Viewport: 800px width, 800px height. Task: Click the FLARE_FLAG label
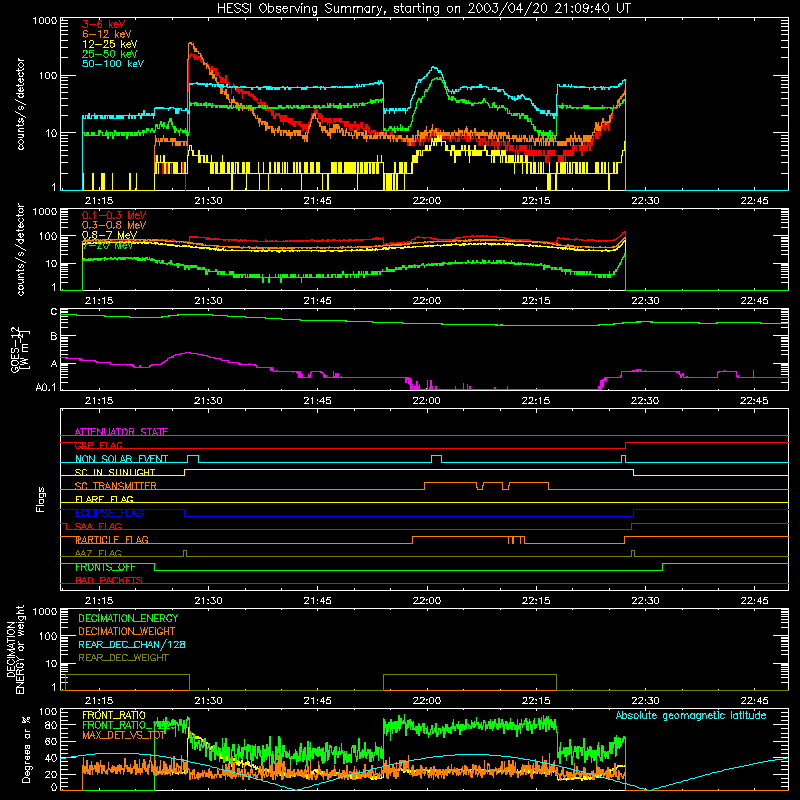point(104,499)
